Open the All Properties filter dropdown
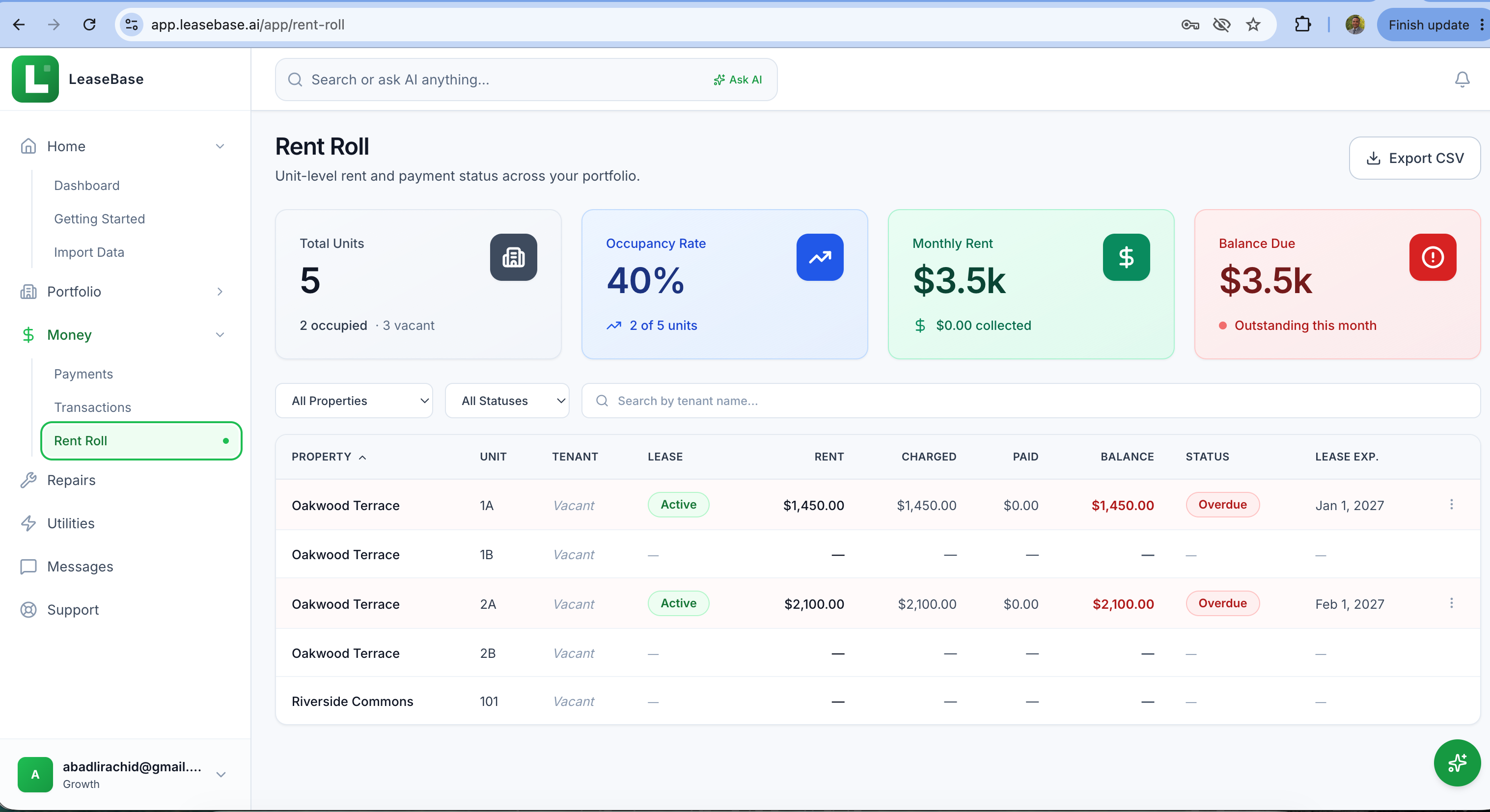Screen dimensions: 1490x812 tap(354, 400)
